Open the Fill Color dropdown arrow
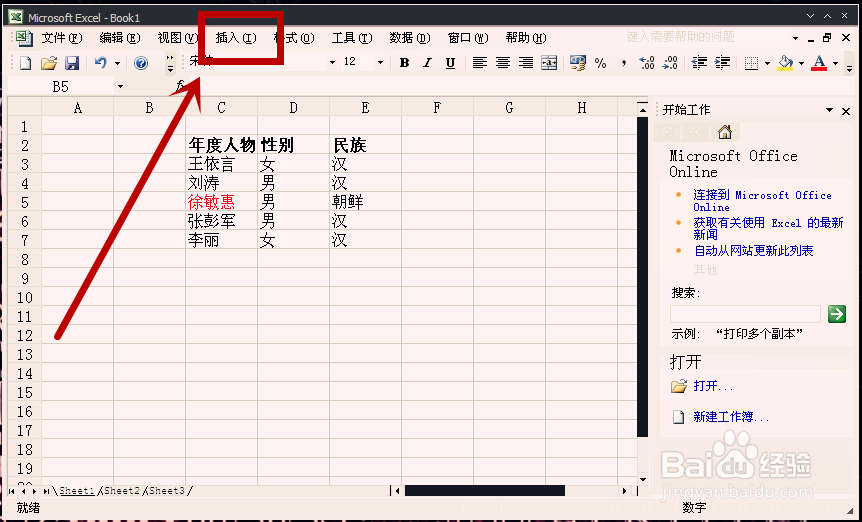The width and height of the screenshot is (862, 522). coord(801,63)
